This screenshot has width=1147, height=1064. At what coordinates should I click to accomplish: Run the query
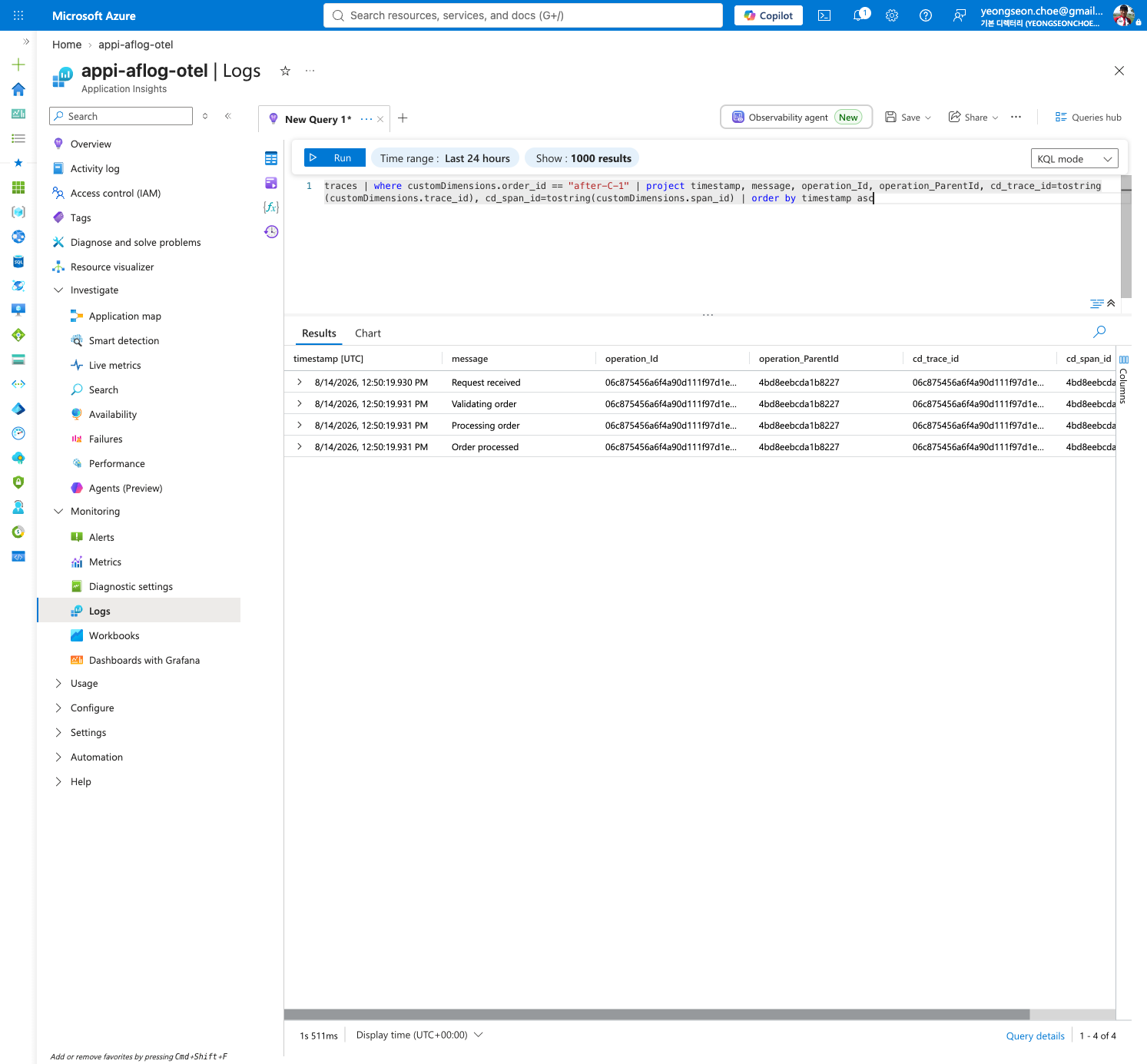[x=334, y=157]
